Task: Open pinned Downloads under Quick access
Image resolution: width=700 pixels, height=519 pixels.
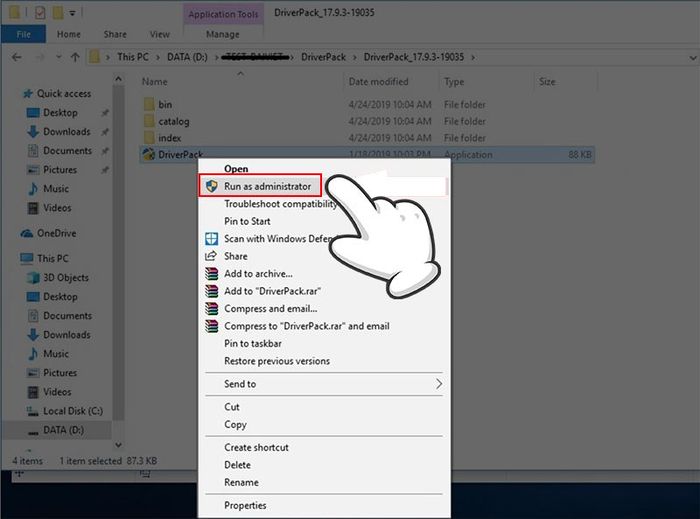Action: [67, 132]
